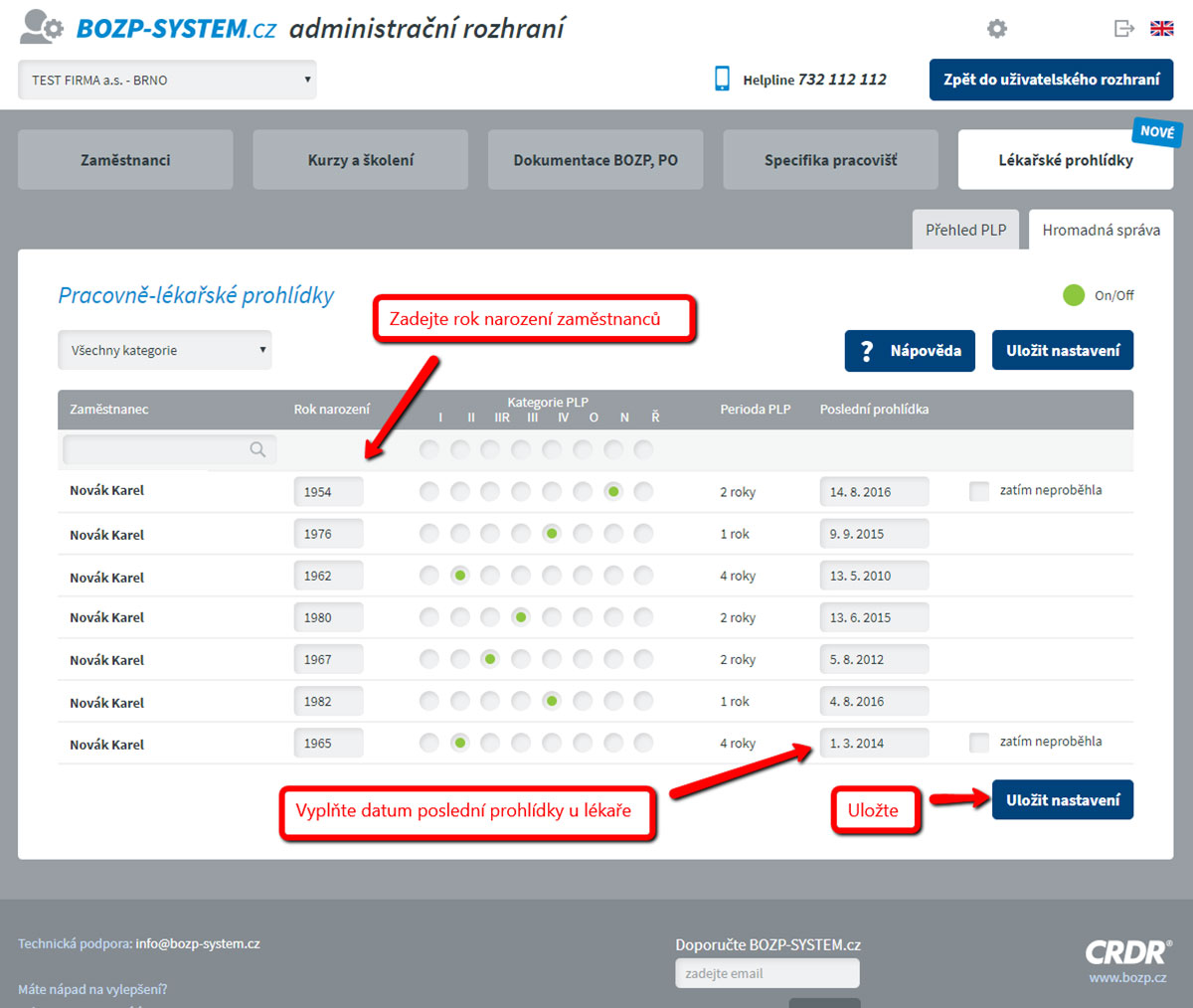The height and width of the screenshot is (1008, 1193).
Task: Click the Helpline 732 112 112 number
Action: click(x=842, y=80)
